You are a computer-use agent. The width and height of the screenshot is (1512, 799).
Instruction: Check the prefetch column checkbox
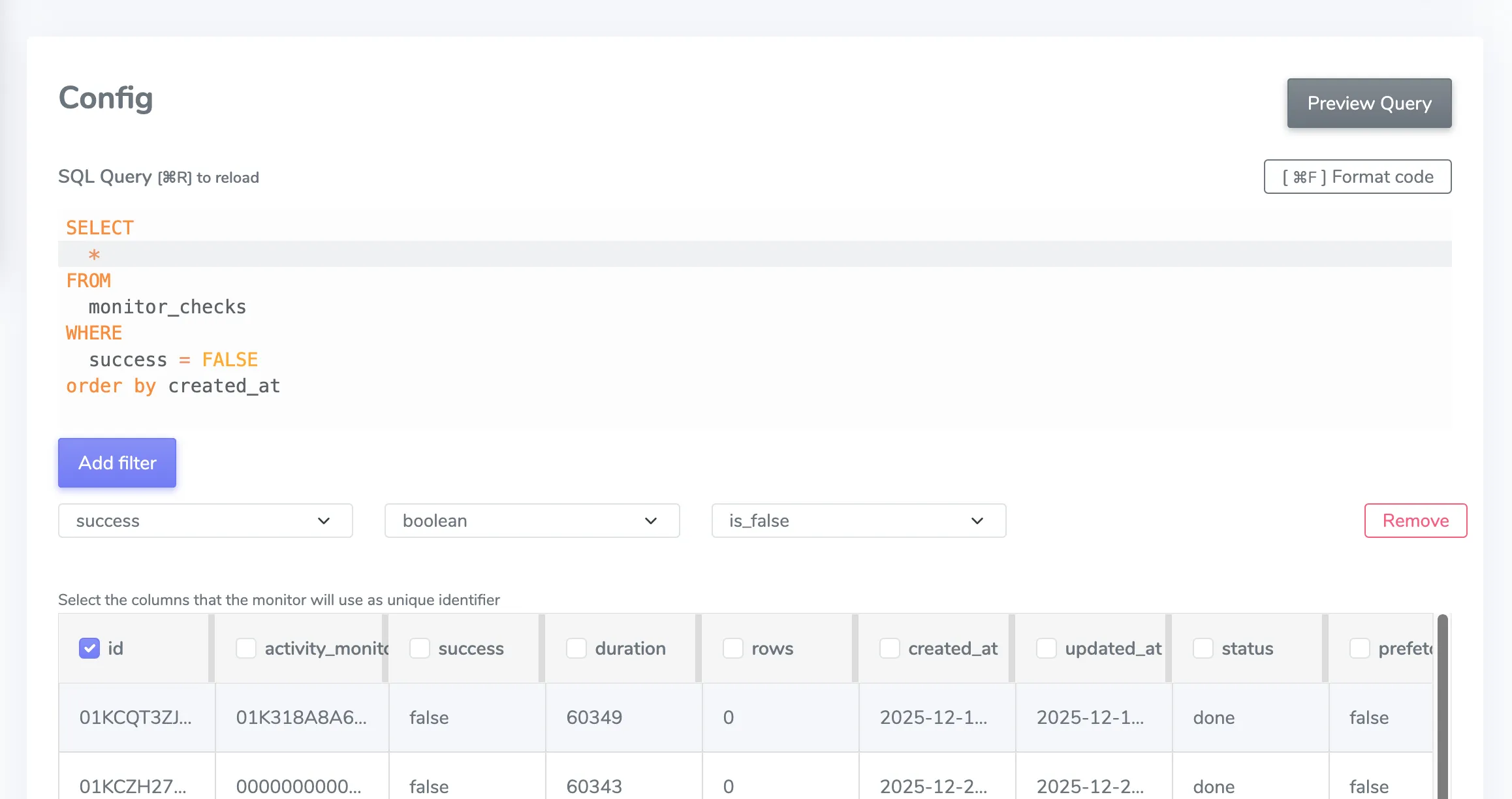pos(1360,648)
